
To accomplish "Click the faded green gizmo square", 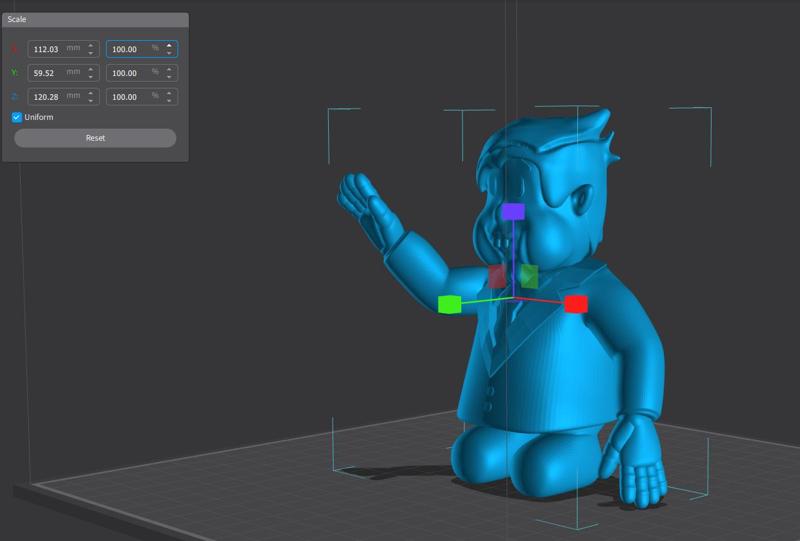I will coord(530,276).
